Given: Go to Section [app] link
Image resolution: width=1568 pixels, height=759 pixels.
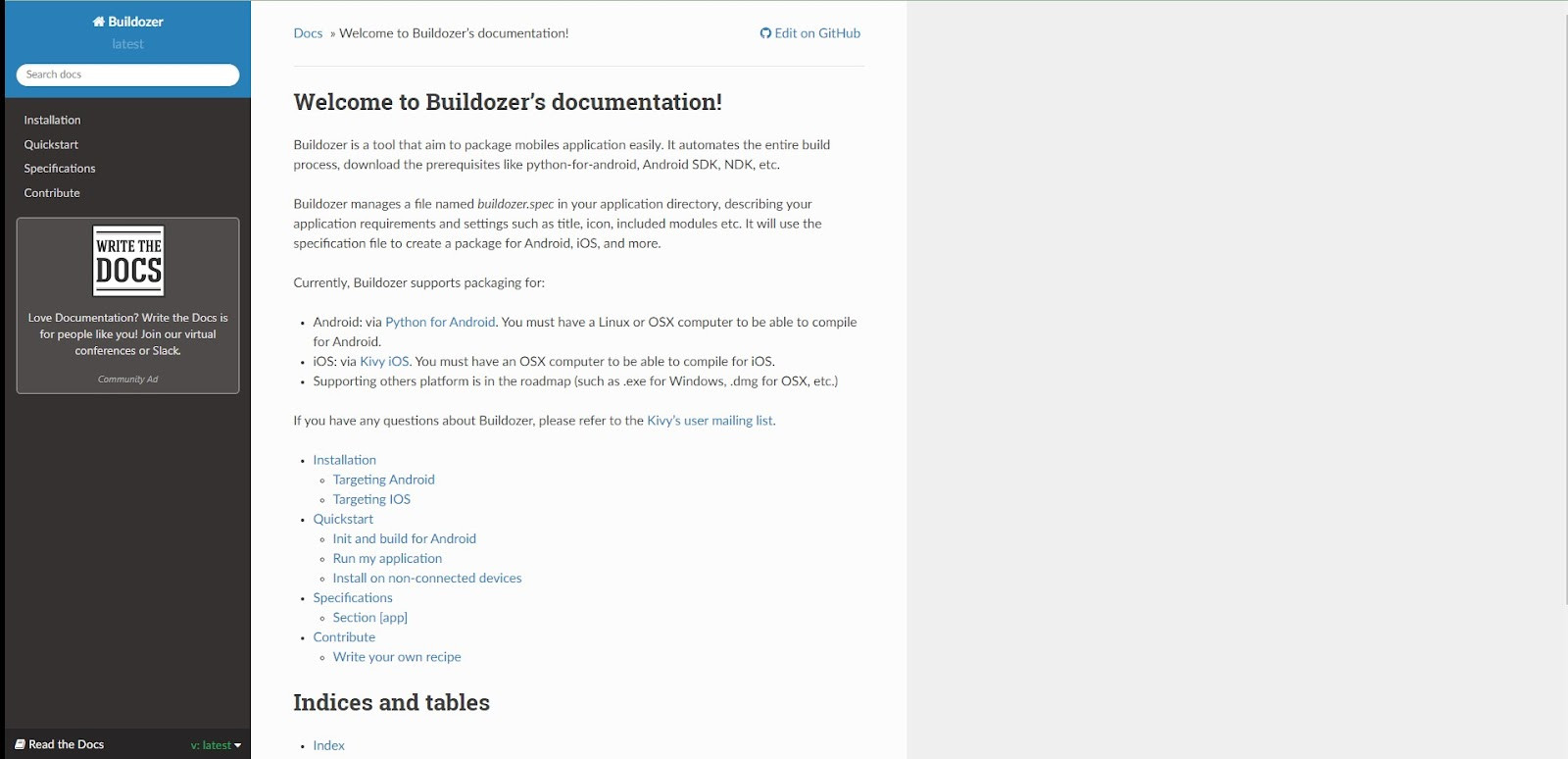Looking at the screenshot, I should 369,617.
